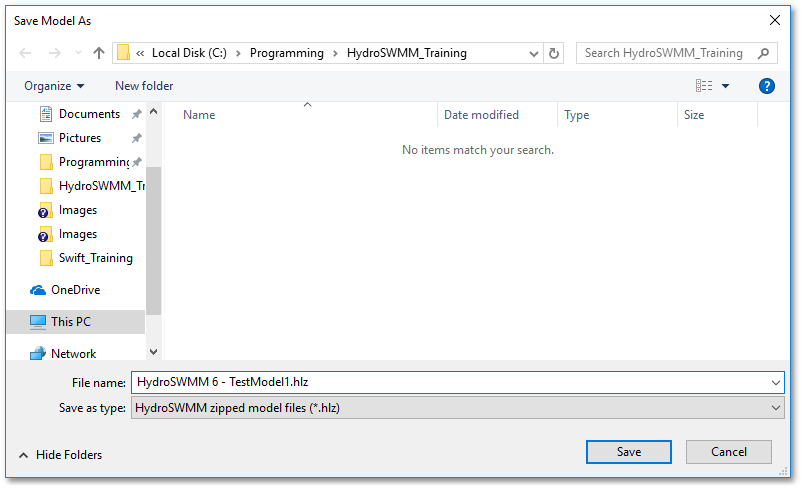
Task: Click the folder icon in address bar
Action: pyautogui.click(x=123, y=53)
